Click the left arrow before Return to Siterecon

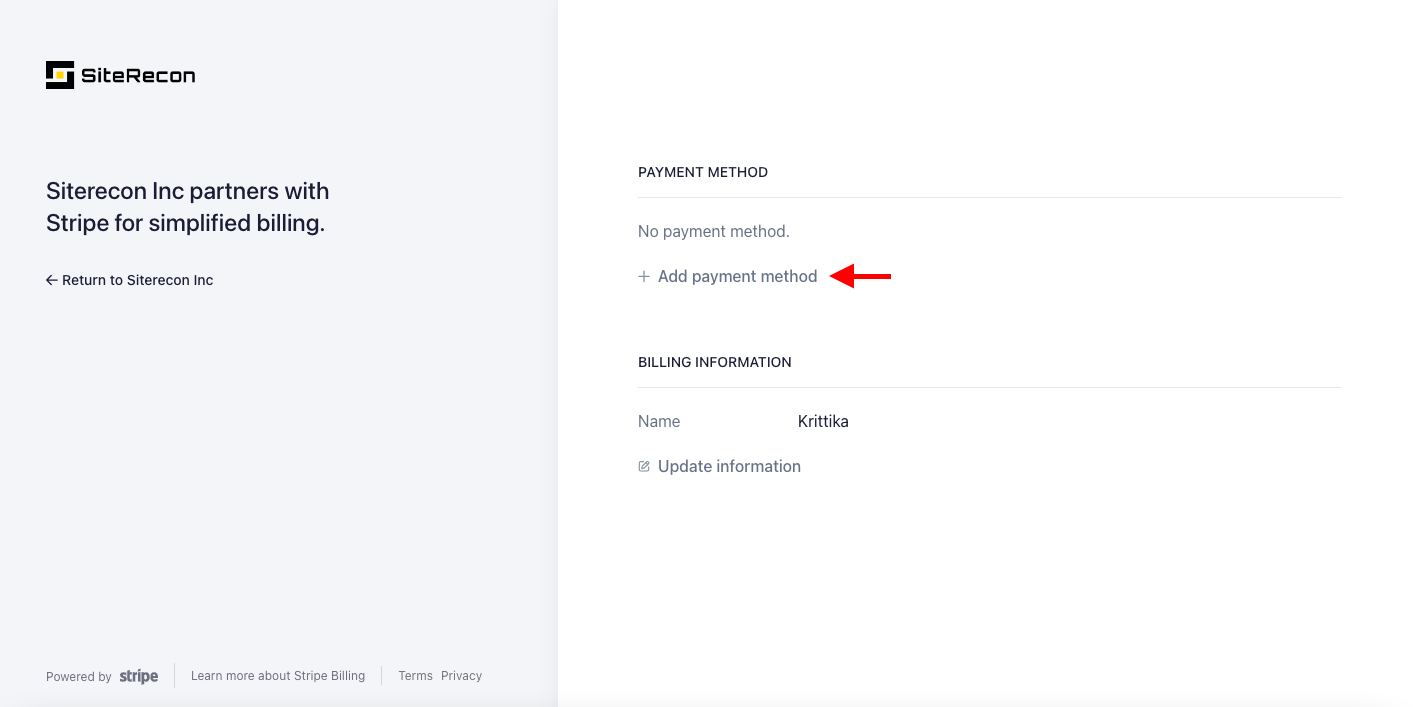(x=52, y=280)
